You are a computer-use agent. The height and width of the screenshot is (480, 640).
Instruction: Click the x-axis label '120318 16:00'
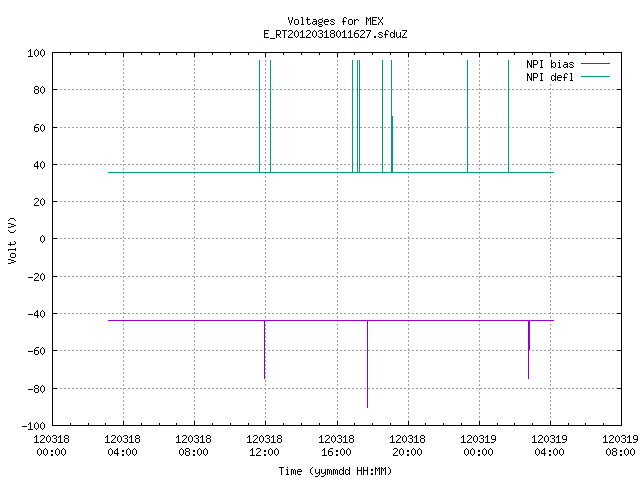[336, 446]
